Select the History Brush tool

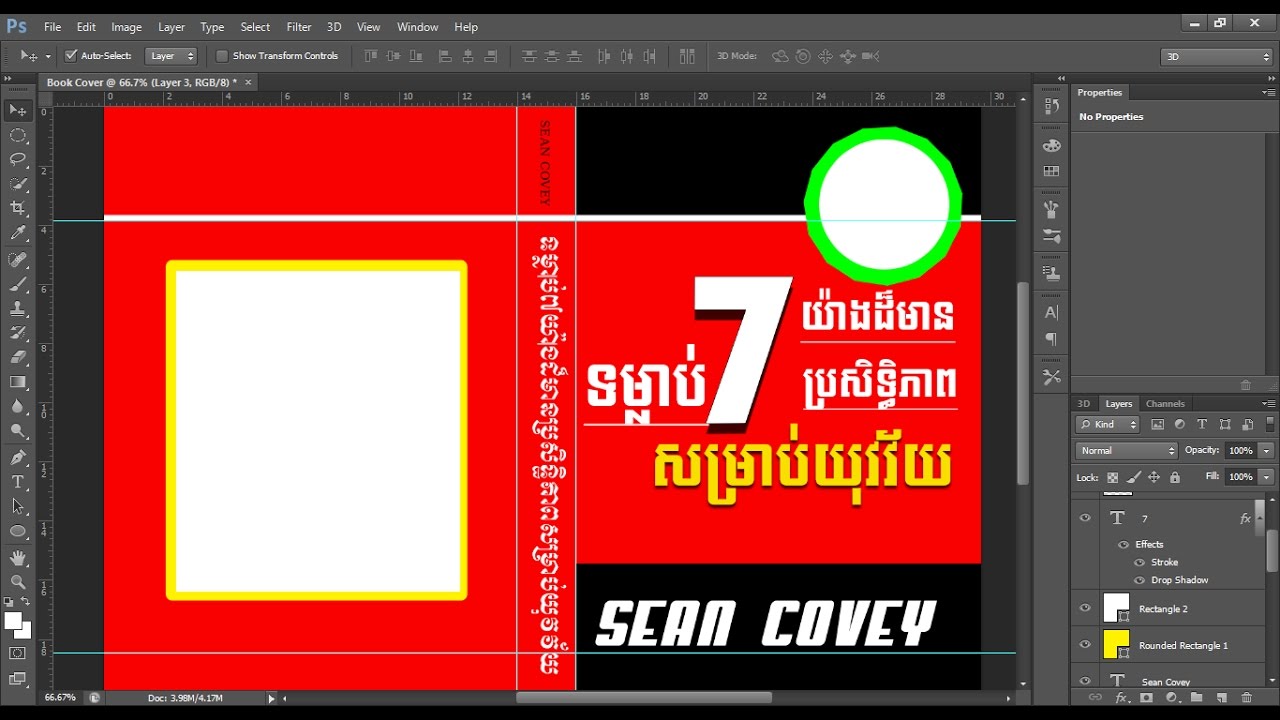[18, 332]
